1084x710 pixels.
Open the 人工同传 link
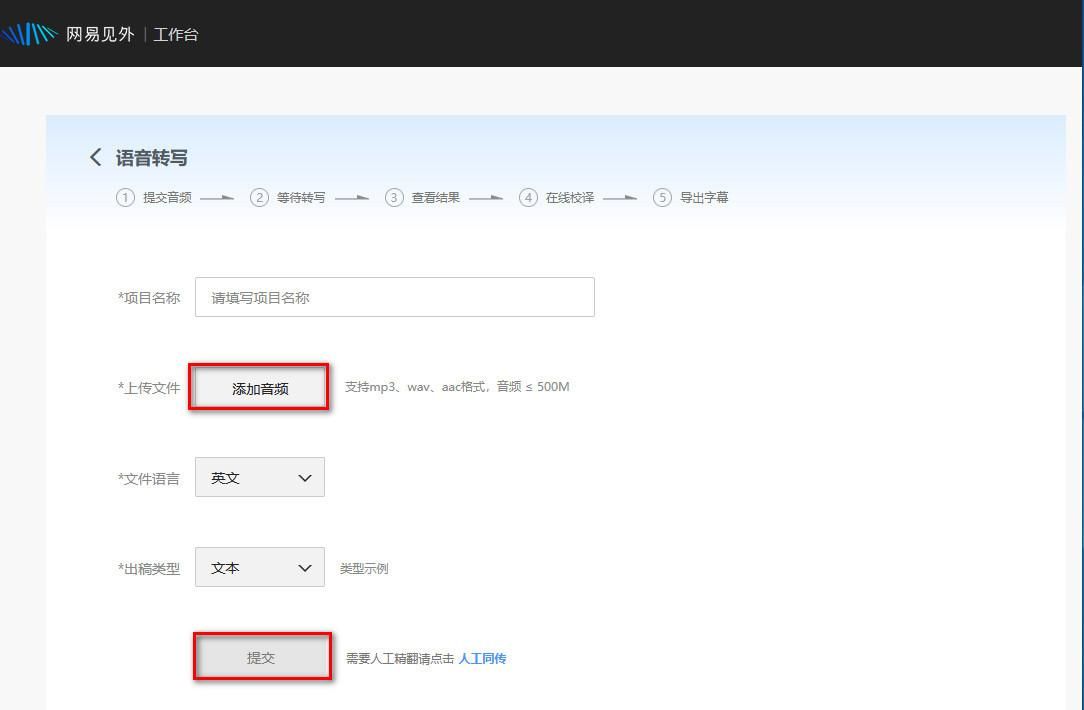pyautogui.click(x=482, y=658)
